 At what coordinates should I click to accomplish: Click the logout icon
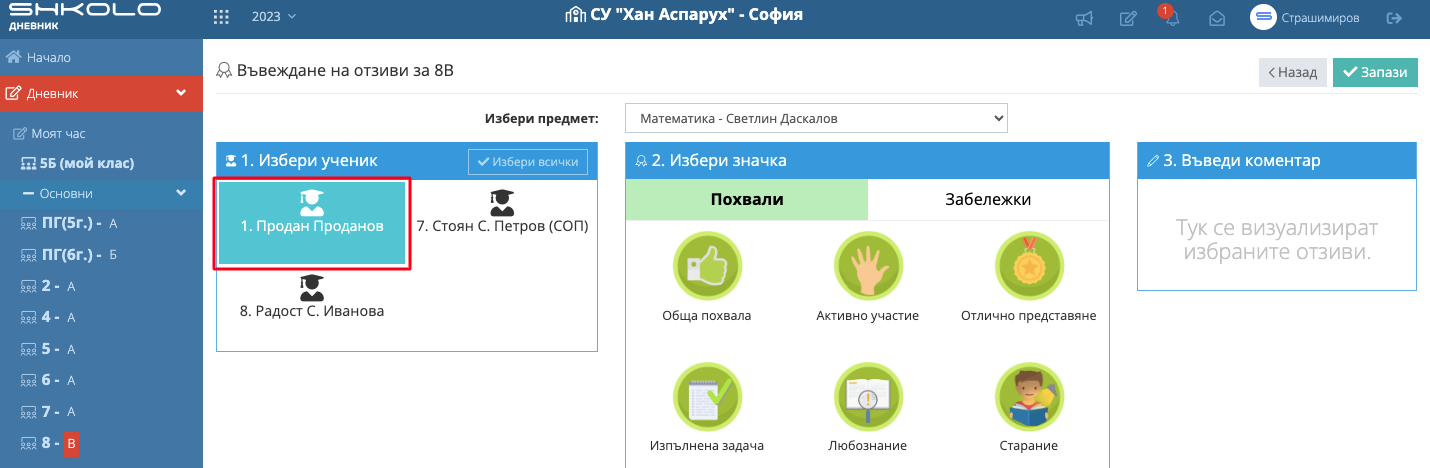[1394, 18]
